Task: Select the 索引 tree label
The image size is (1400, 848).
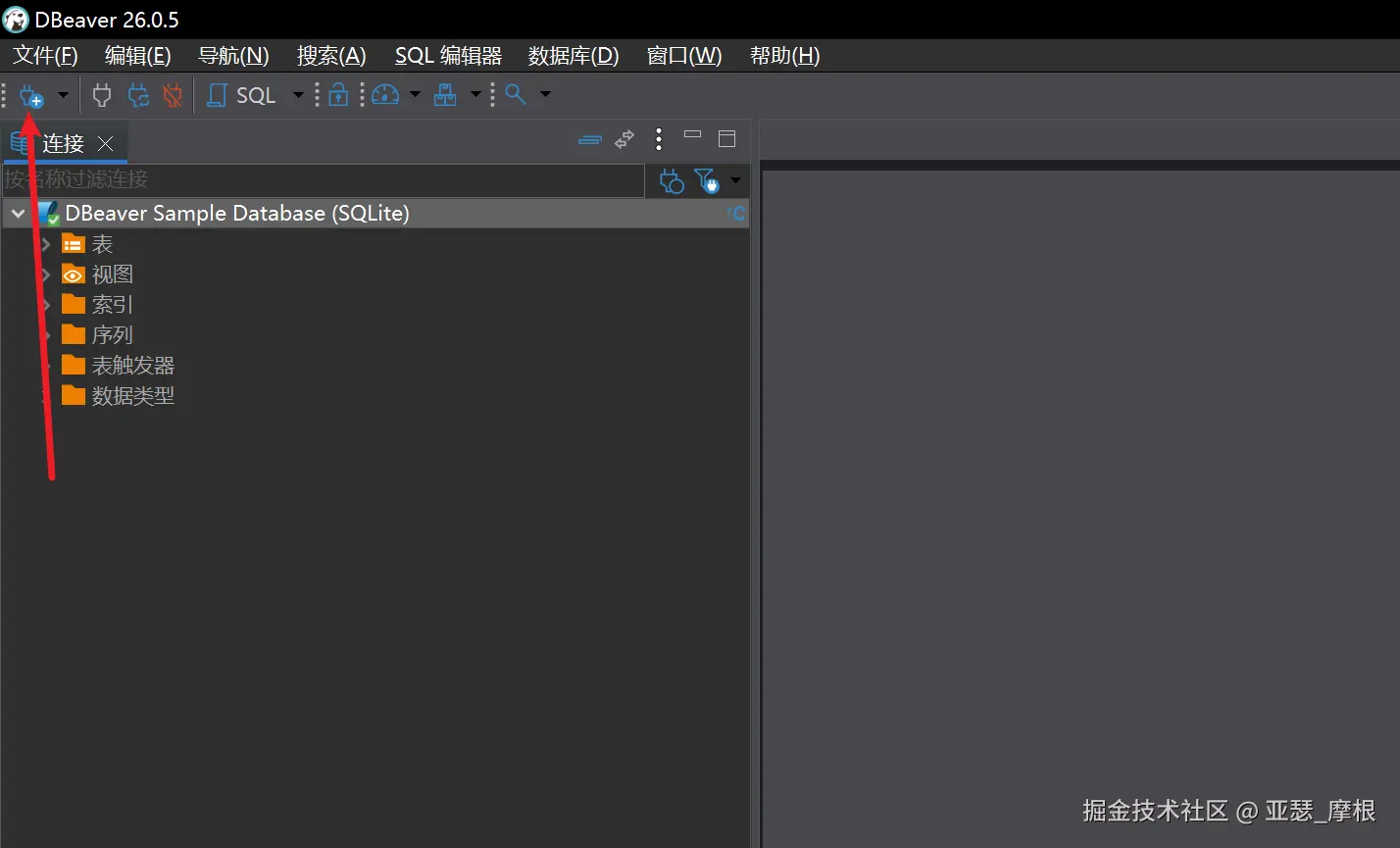Action: [x=113, y=305]
